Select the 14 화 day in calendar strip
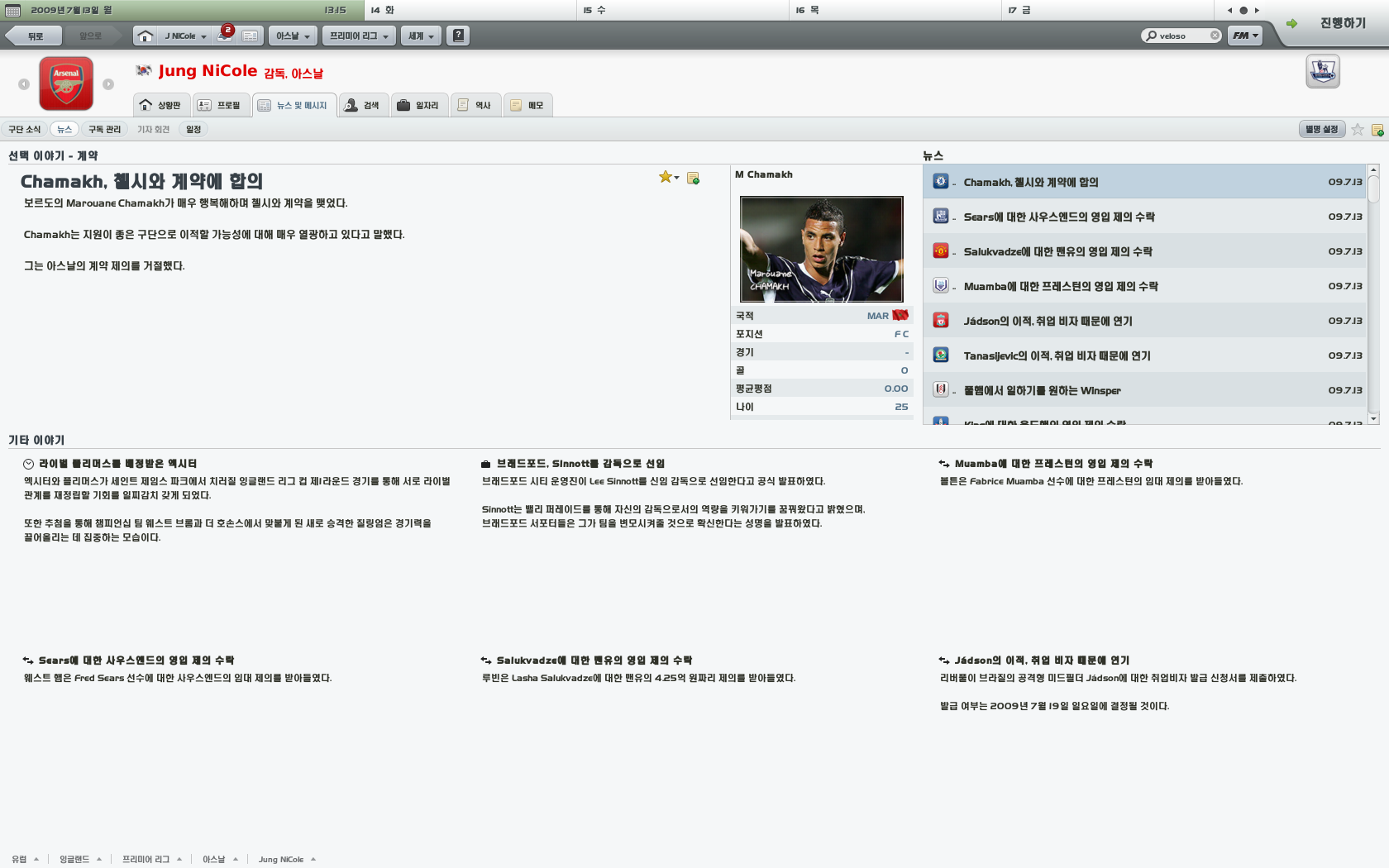This screenshot has height=868, width=1389. coord(470,10)
